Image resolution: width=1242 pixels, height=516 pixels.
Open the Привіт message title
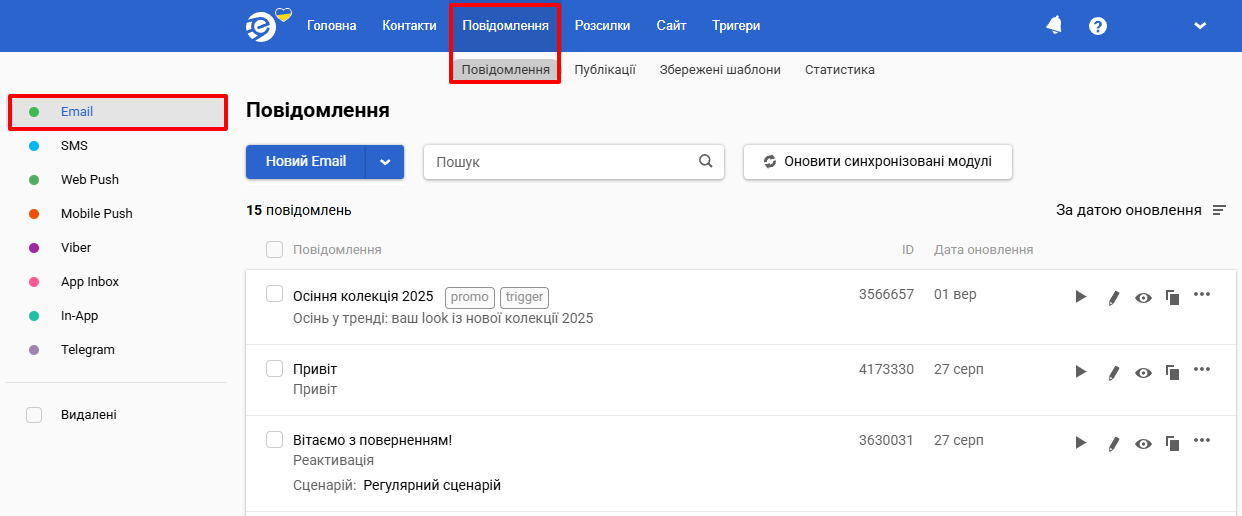[x=315, y=370]
